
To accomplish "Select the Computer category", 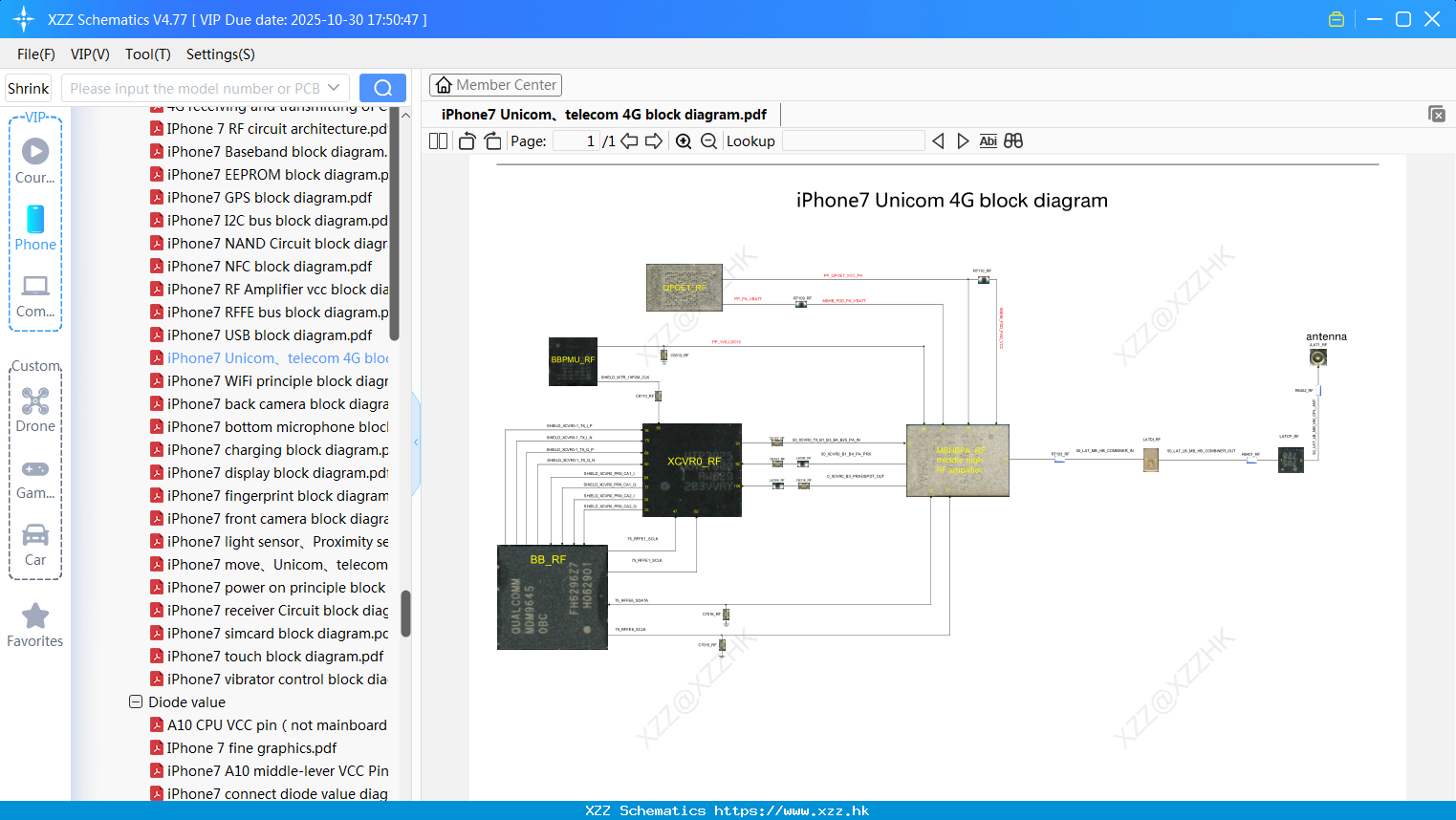I will click(35, 295).
